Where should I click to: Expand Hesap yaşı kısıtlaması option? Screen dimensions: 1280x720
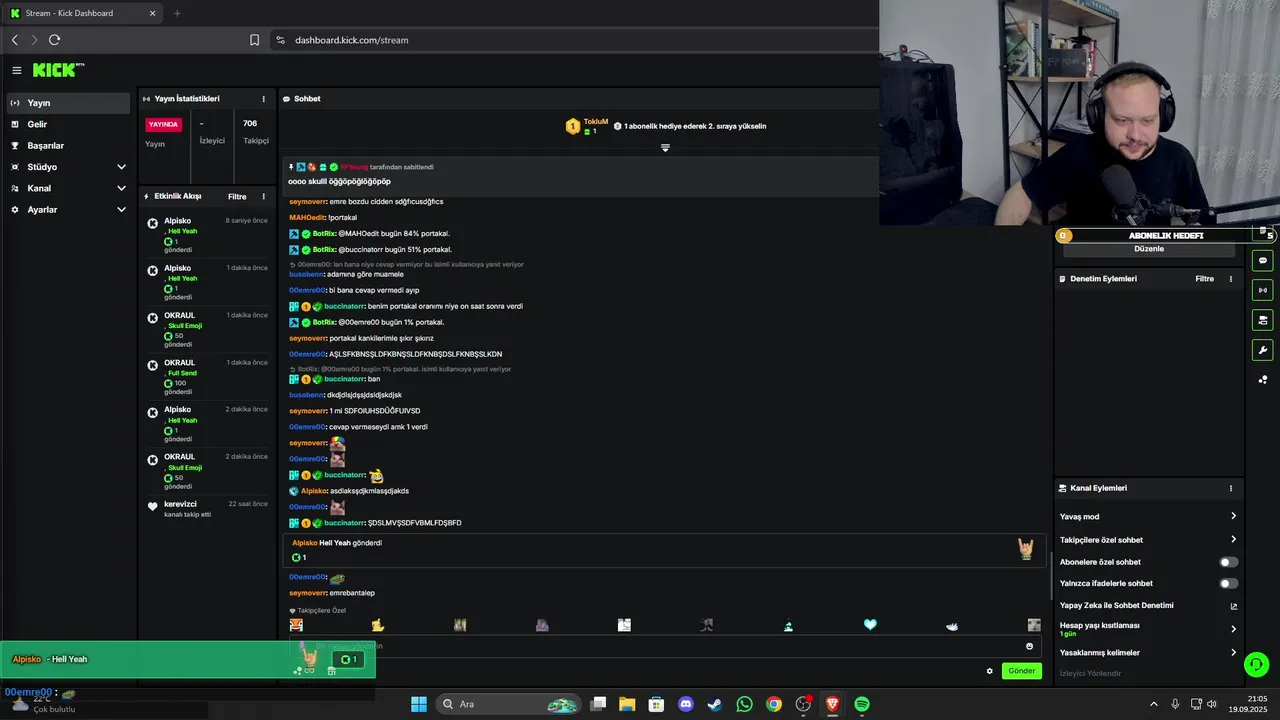[1148, 629]
